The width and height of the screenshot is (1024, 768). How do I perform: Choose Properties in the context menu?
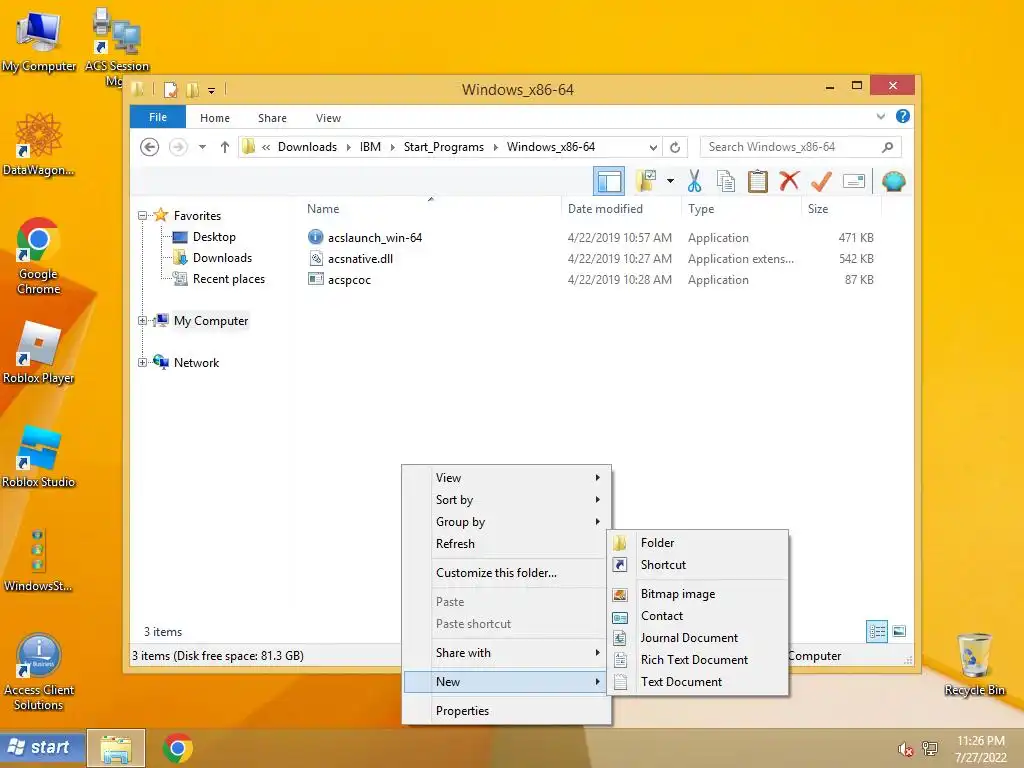[507, 711]
